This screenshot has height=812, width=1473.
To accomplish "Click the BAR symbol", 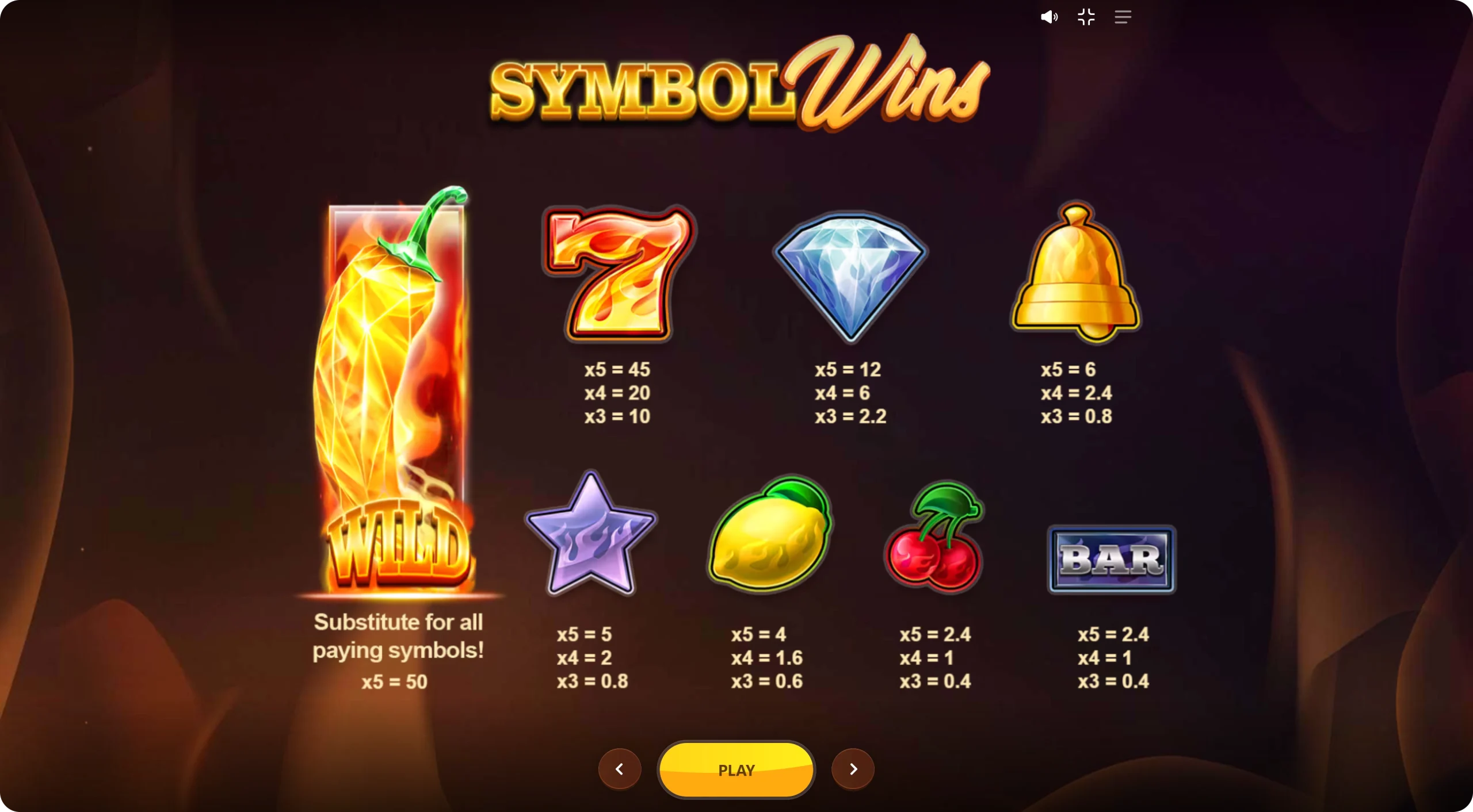I will tap(1112, 560).
